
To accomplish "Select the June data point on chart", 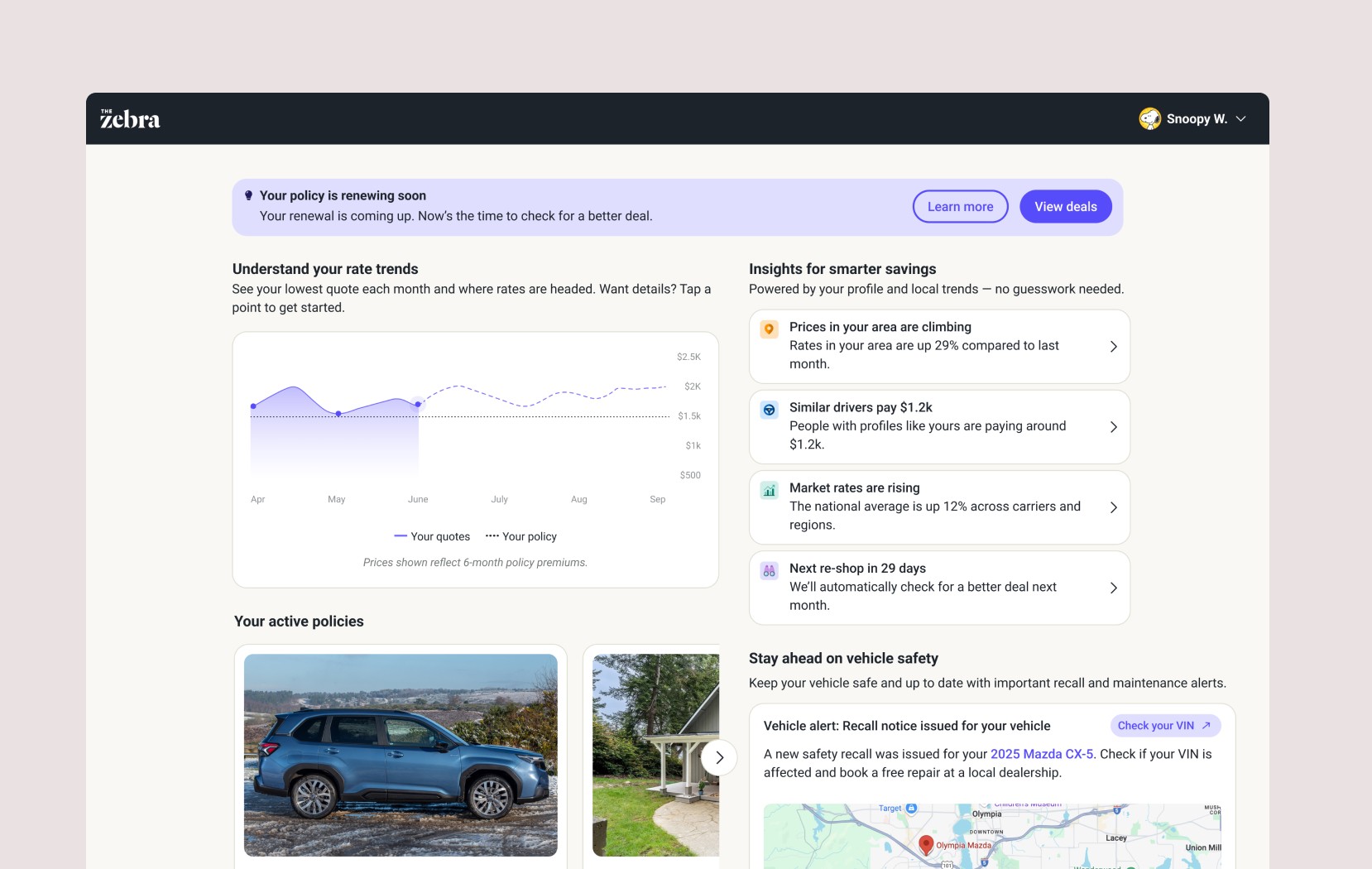I will click(x=418, y=405).
